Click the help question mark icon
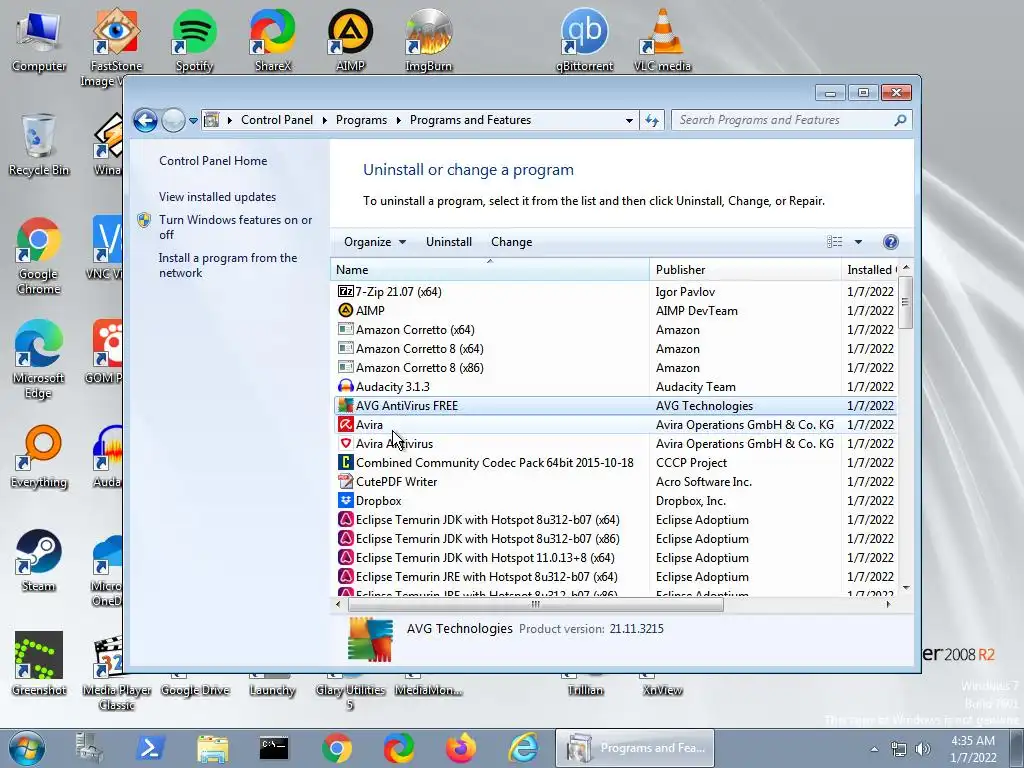Screen dimensions: 1024x768 890,242
